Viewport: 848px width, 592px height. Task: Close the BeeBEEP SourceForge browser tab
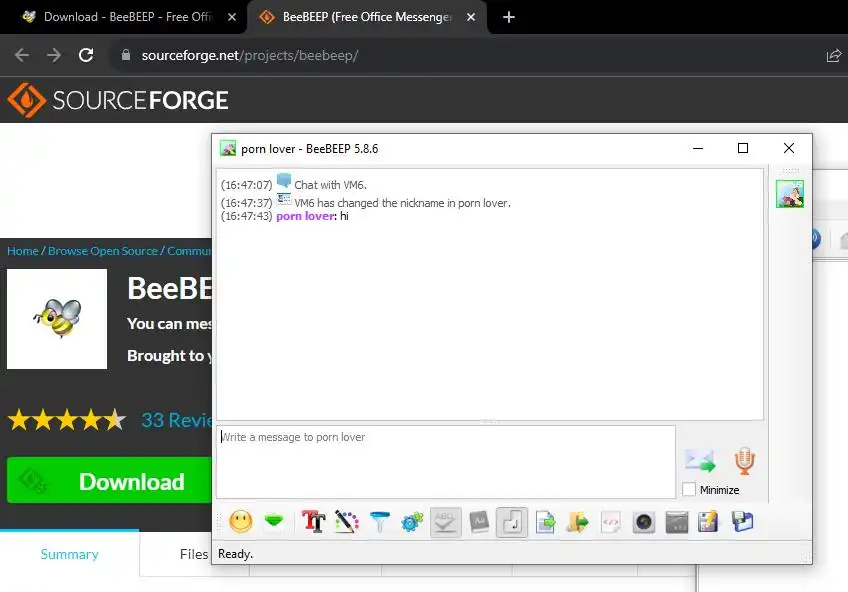pyautogui.click(x=471, y=17)
